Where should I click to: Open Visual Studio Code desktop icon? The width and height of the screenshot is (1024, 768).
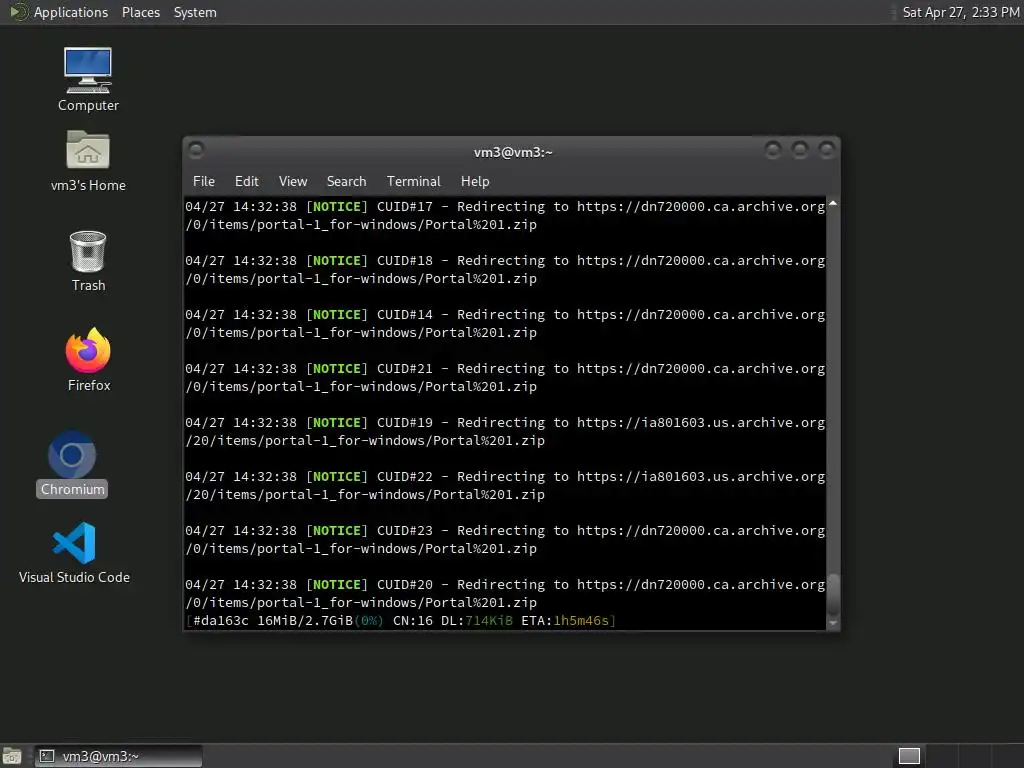[x=74, y=552]
